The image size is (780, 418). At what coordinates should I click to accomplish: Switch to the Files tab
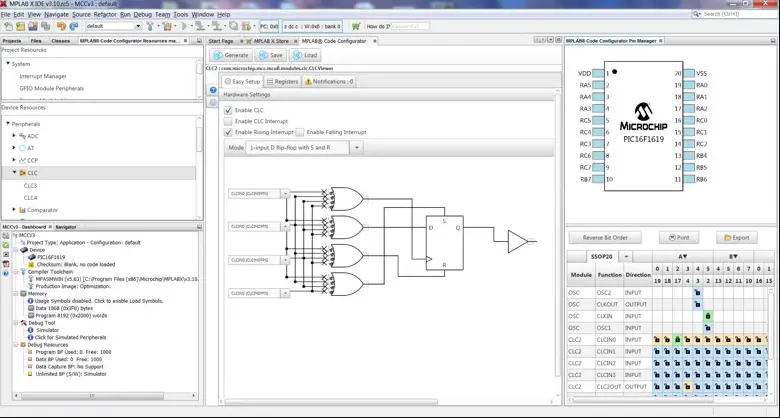pyautogui.click(x=36, y=41)
